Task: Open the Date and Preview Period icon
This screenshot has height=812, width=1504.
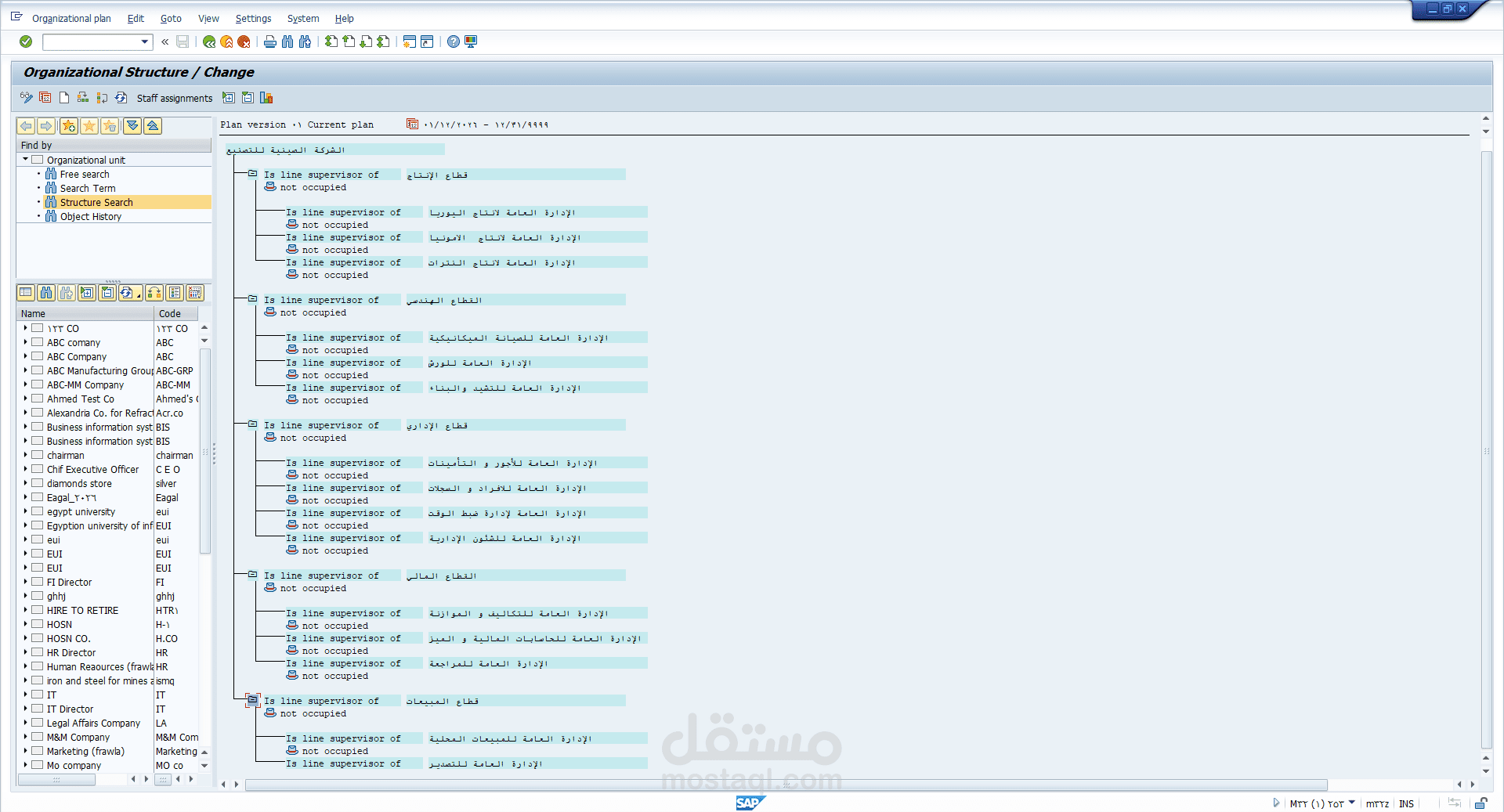Action: click(x=45, y=98)
